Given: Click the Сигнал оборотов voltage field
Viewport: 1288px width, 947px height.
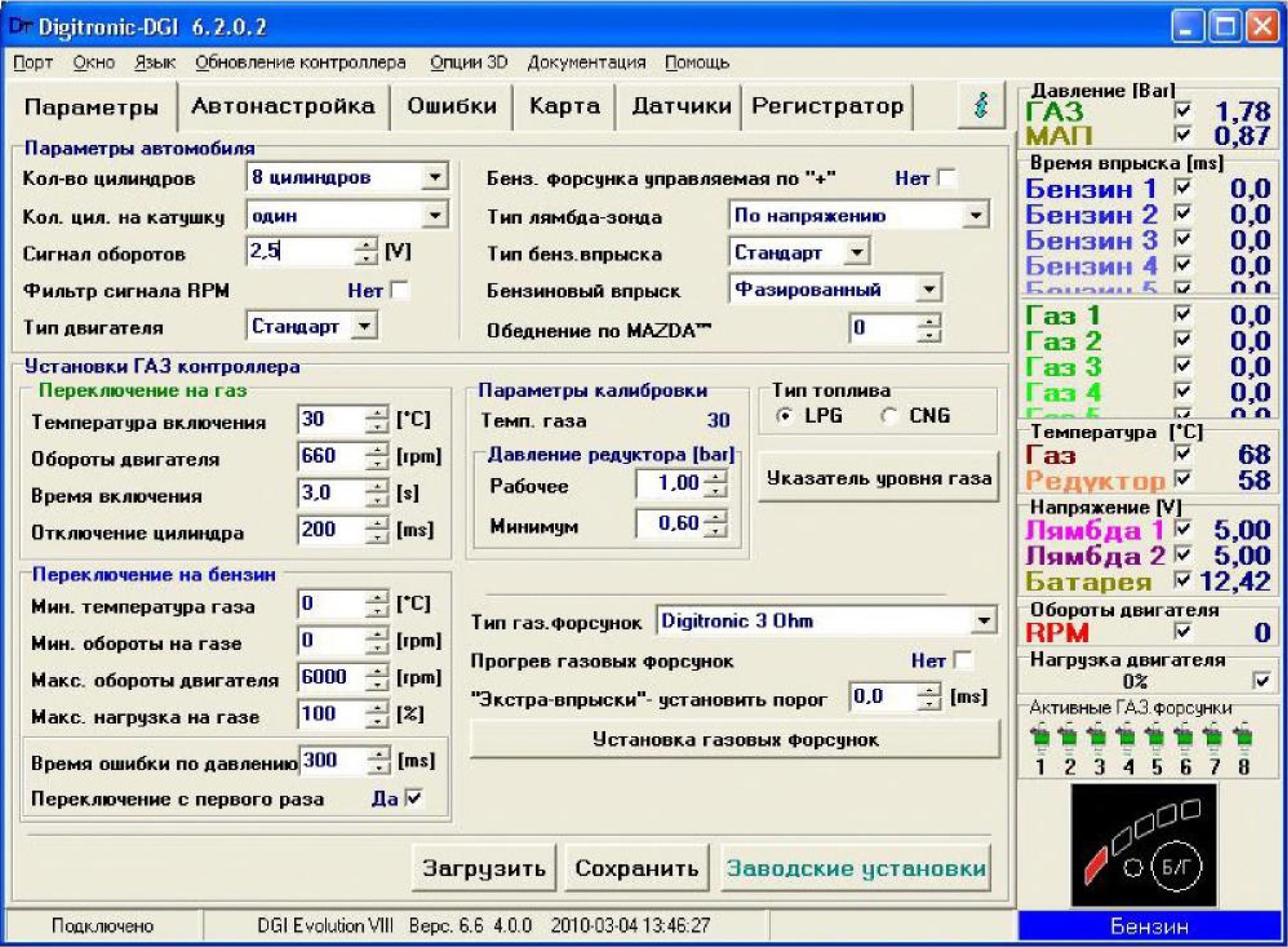Looking at the screenshot, I should [x=300, y=251].
